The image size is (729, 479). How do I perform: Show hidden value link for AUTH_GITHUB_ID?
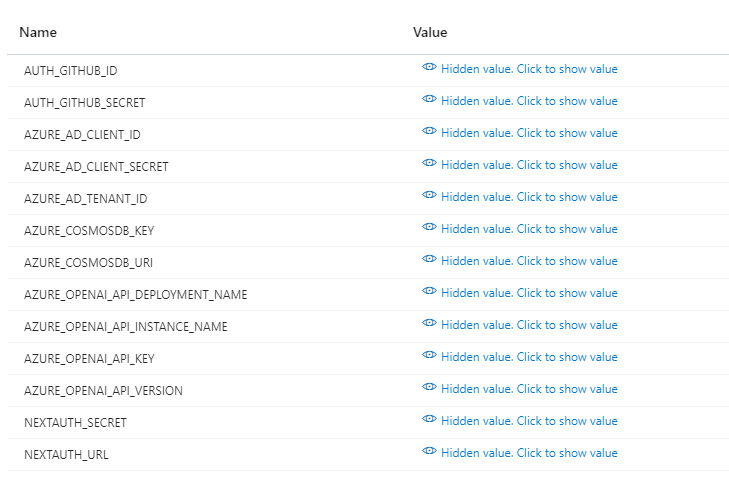(x=529, y=69)
